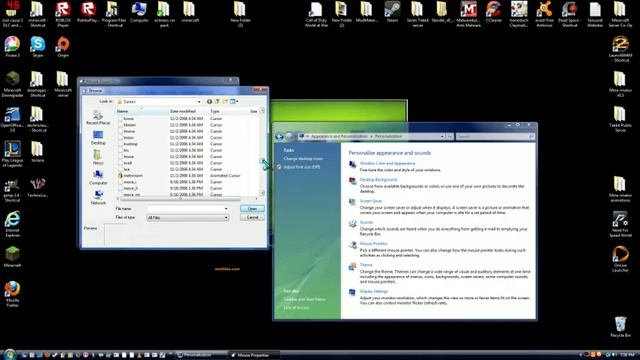This screenshot has width=640, height=360.
Task: Expand the File name combo box arrow
Action: (x=226, y=209)
